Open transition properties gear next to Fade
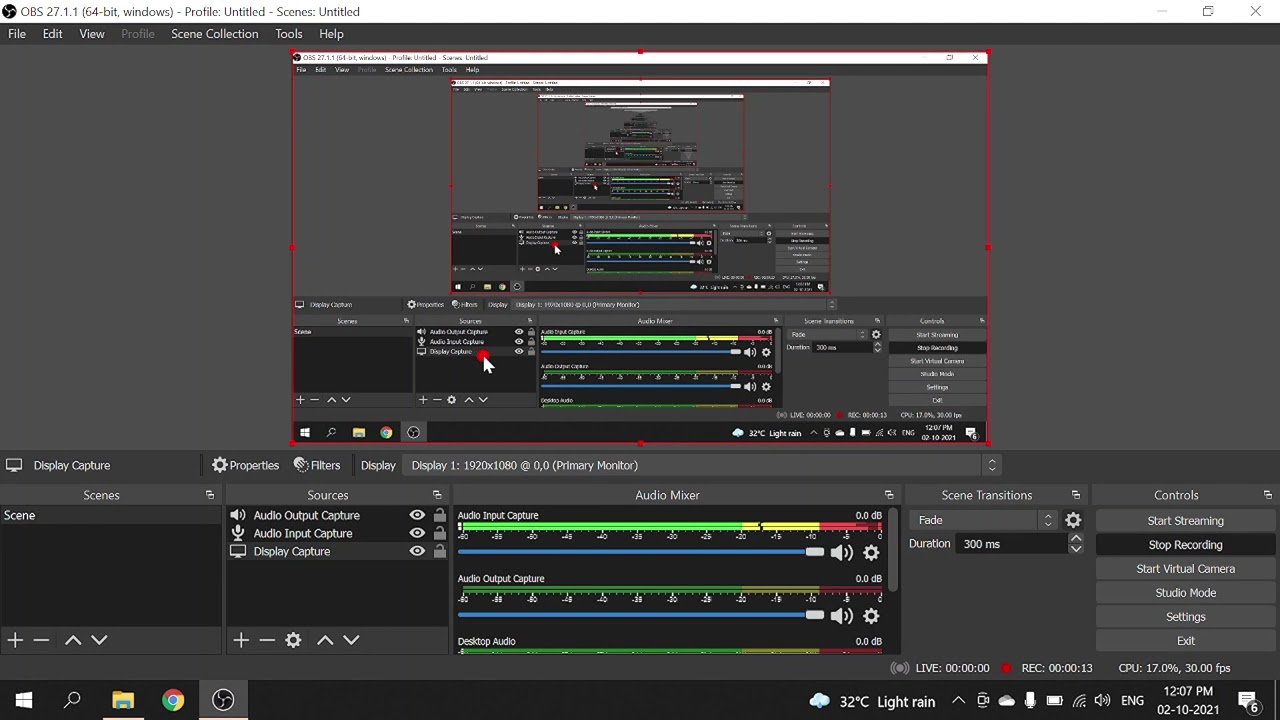The image size is (1280, 720). (x=1073, y=520)
